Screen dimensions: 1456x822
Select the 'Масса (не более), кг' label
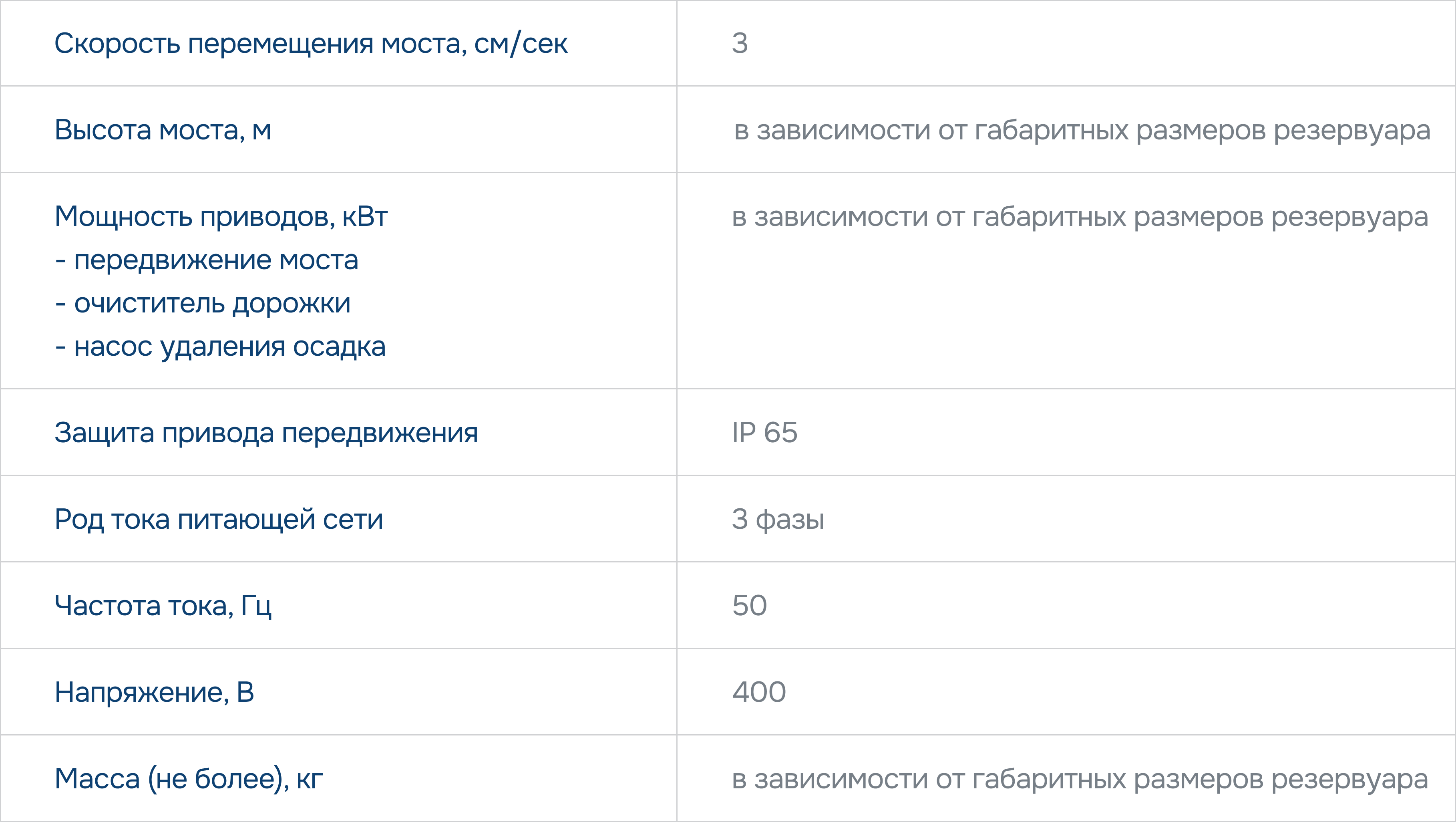click(x=189, y=779)
